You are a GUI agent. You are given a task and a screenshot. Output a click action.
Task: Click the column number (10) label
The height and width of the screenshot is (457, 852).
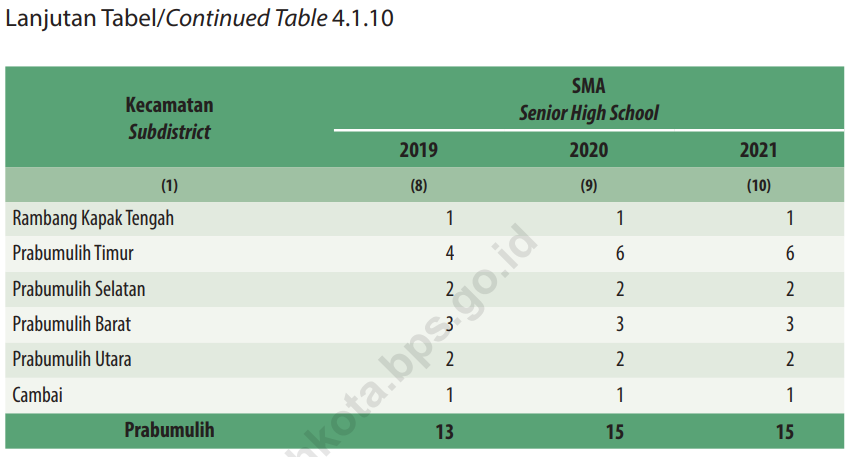pos(758,185)
